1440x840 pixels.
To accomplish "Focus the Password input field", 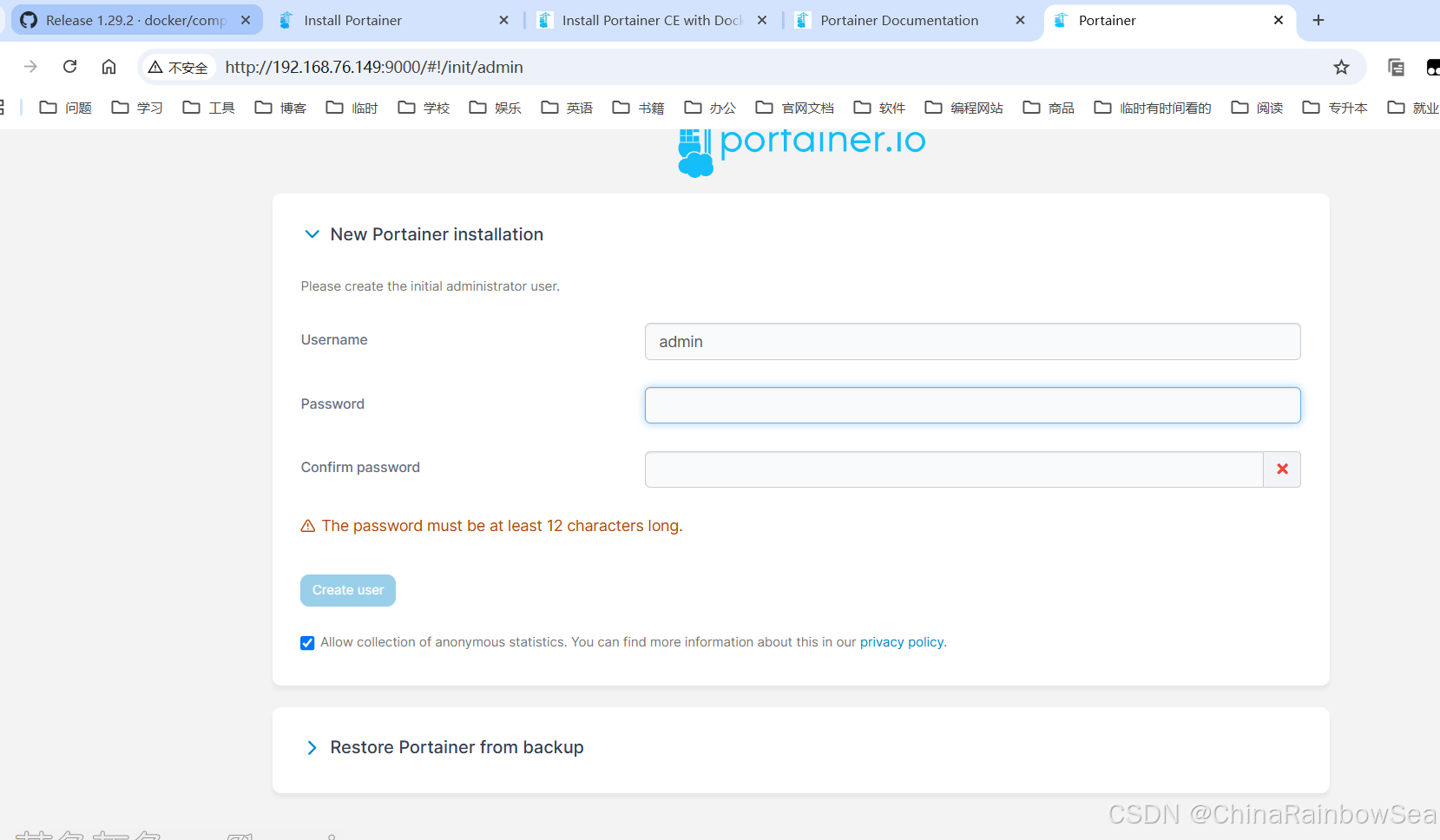I will pyautogui.click(x=972, y=405).
